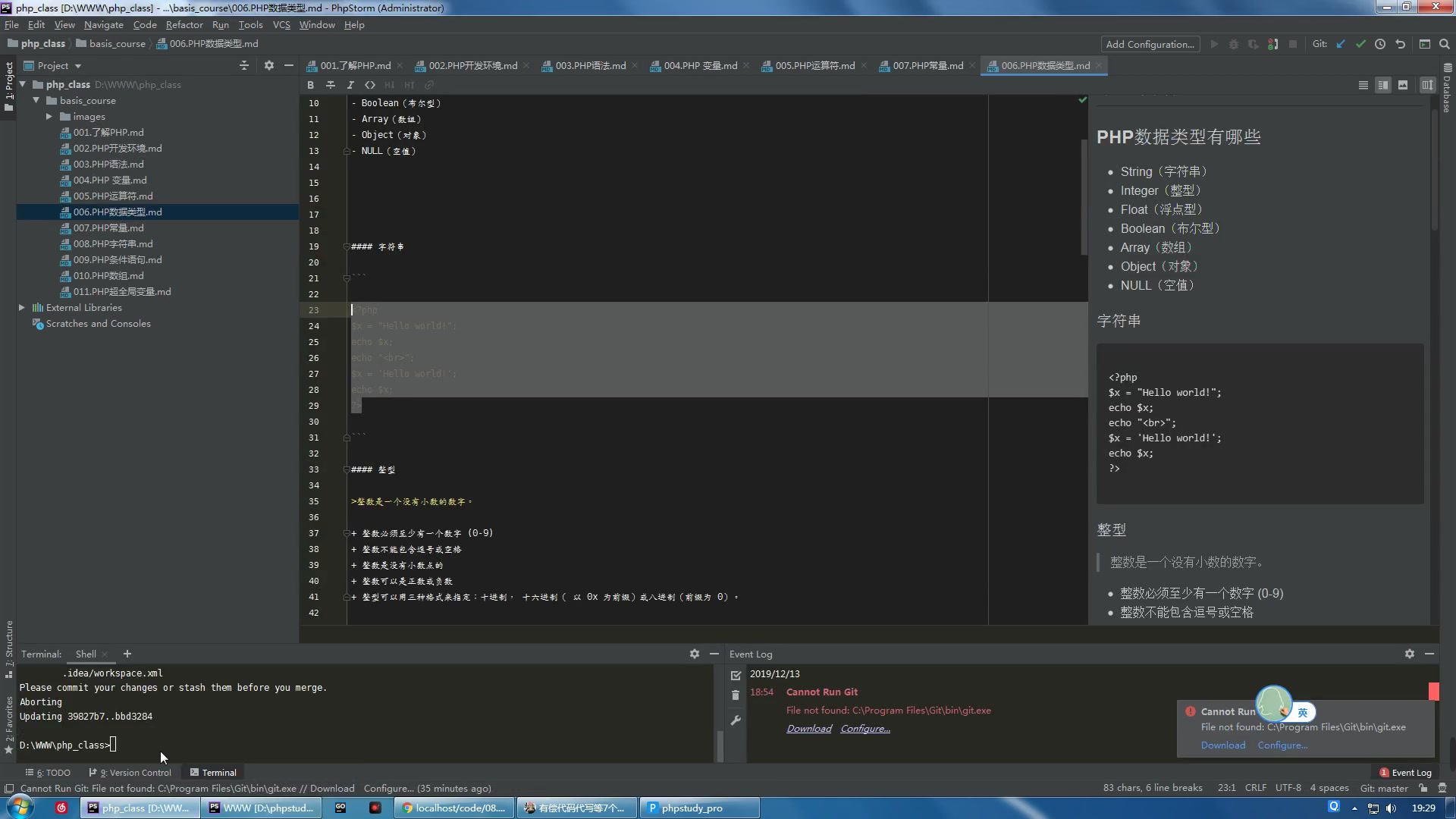
Task: Toggle bold formatting in markdown toolbar
Action: (310, 85)
